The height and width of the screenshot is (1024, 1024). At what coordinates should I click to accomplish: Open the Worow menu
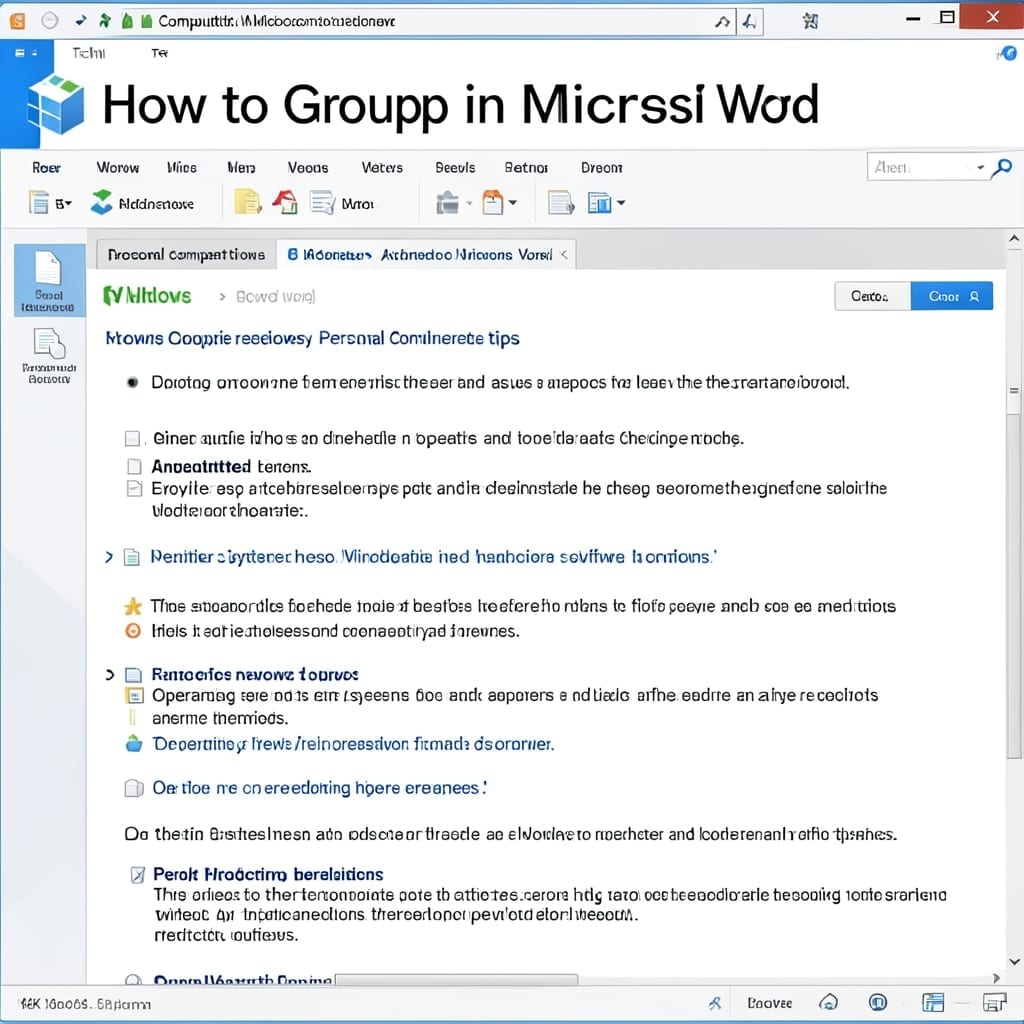118,168
